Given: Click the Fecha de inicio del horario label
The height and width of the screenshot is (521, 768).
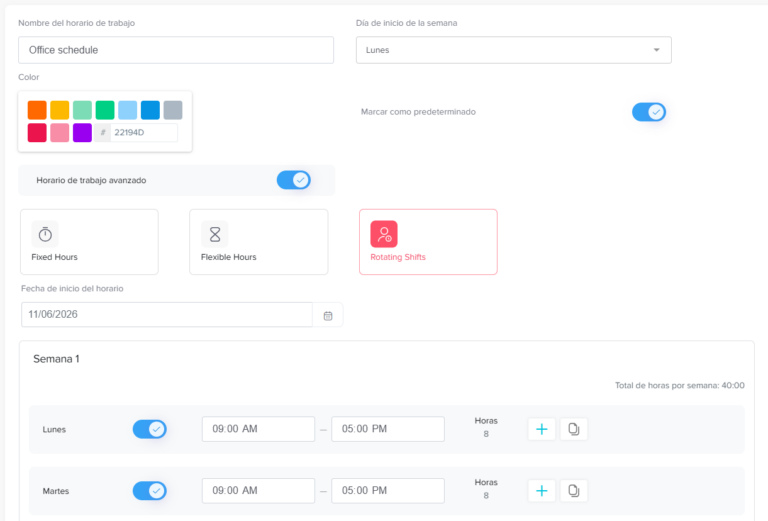Looking at the screenshot, I should coord(72,288).
